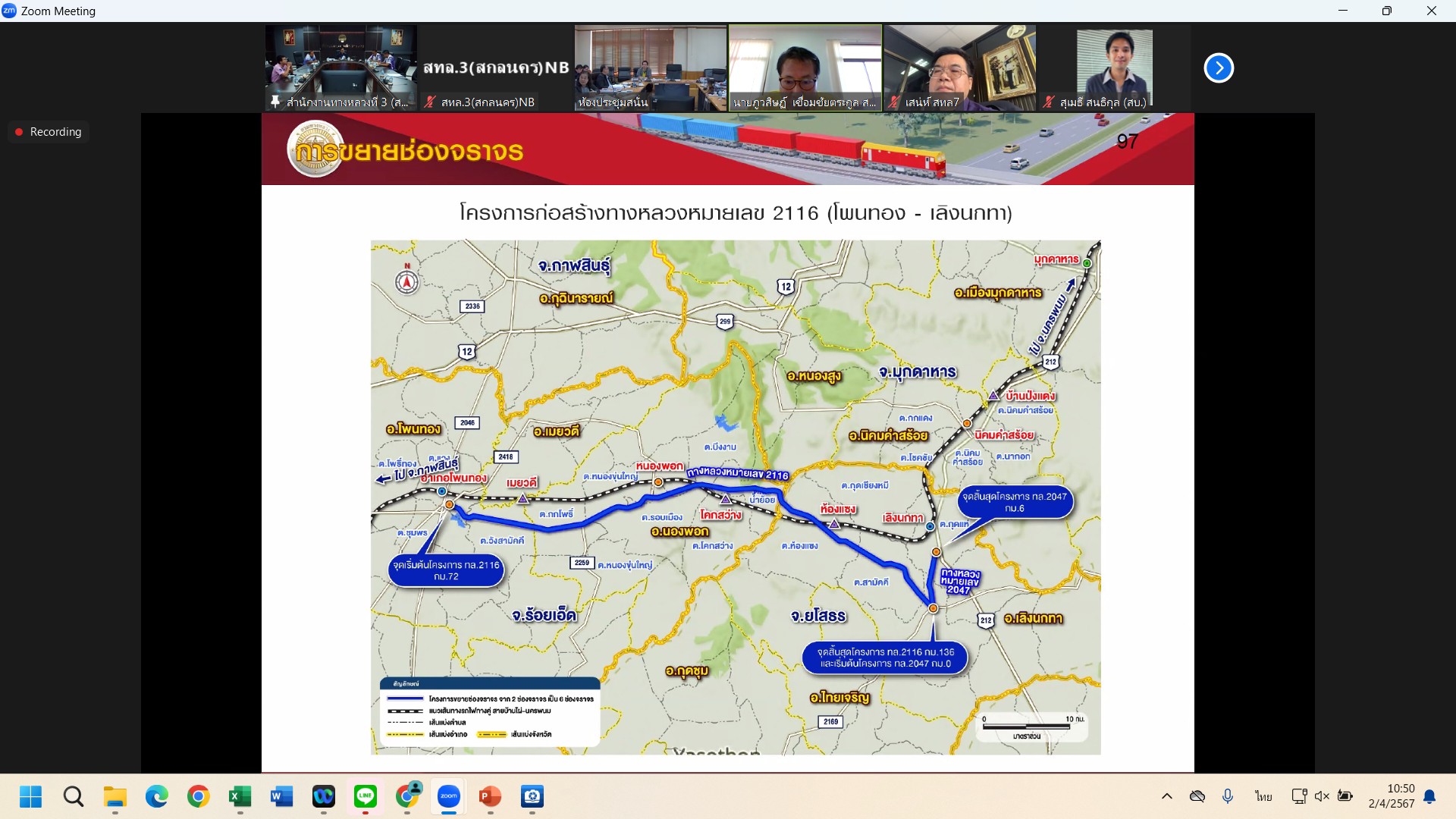Expand hidden system tray icons chevron
Viewport: 1456px width, 819px height.
pyautogui.click(x=1166, y=796)
